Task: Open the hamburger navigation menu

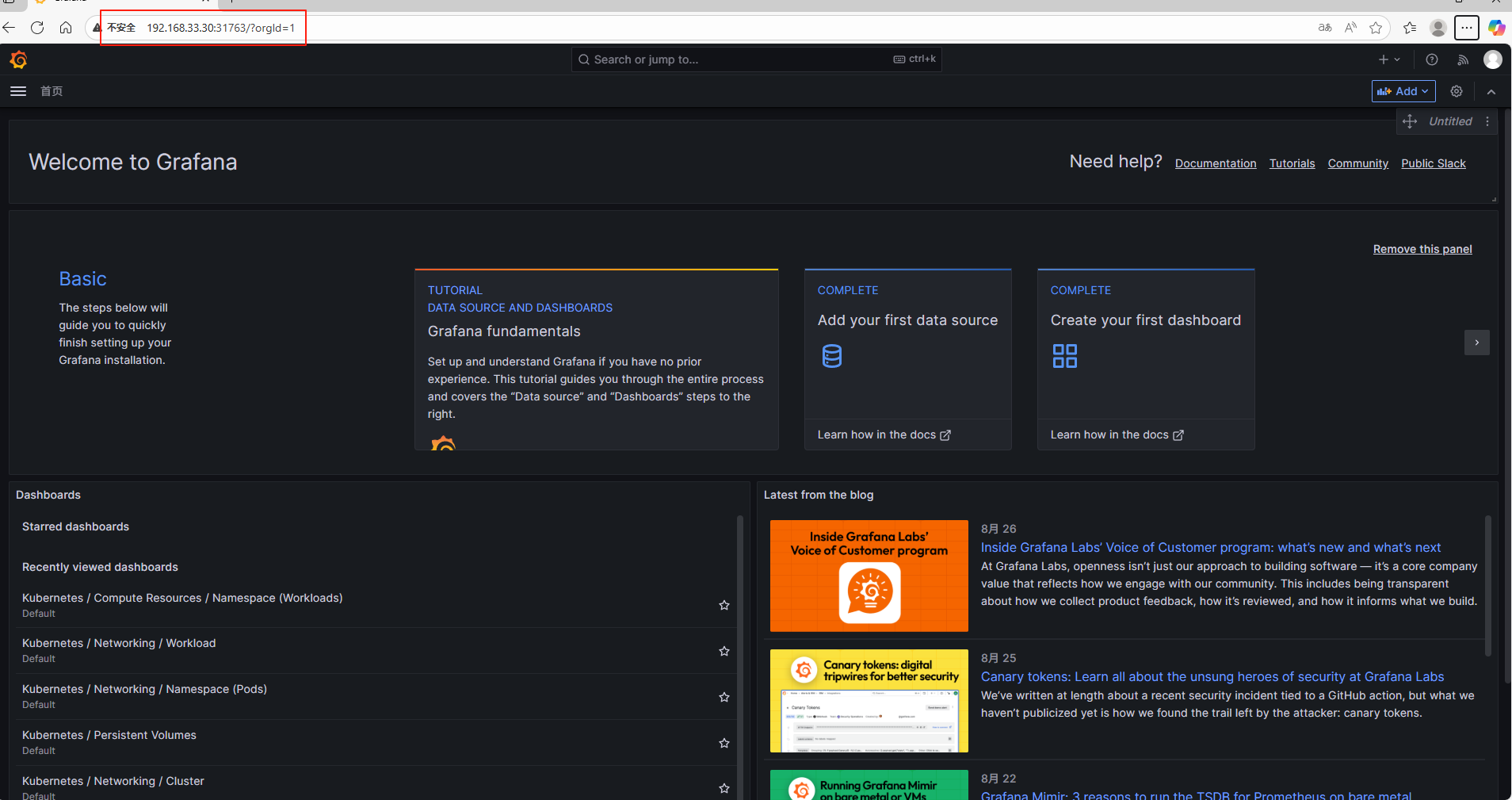Action: click(18, 91)
